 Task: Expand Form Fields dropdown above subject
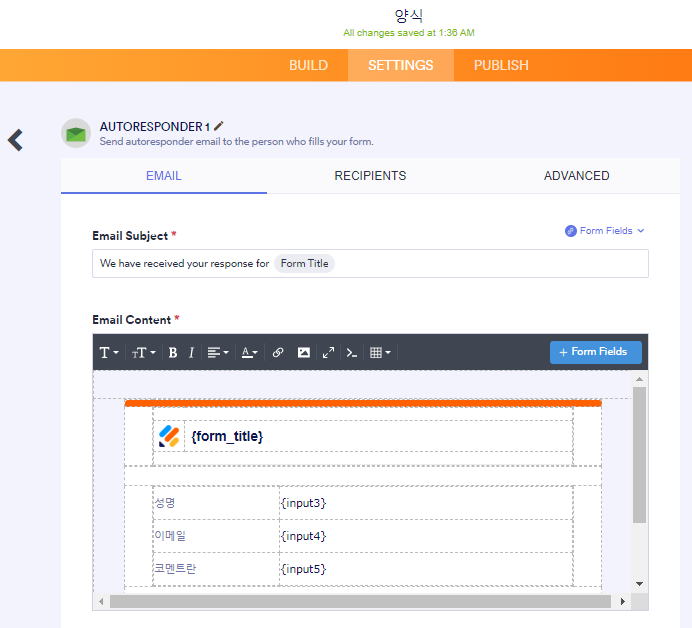(605, 231)
